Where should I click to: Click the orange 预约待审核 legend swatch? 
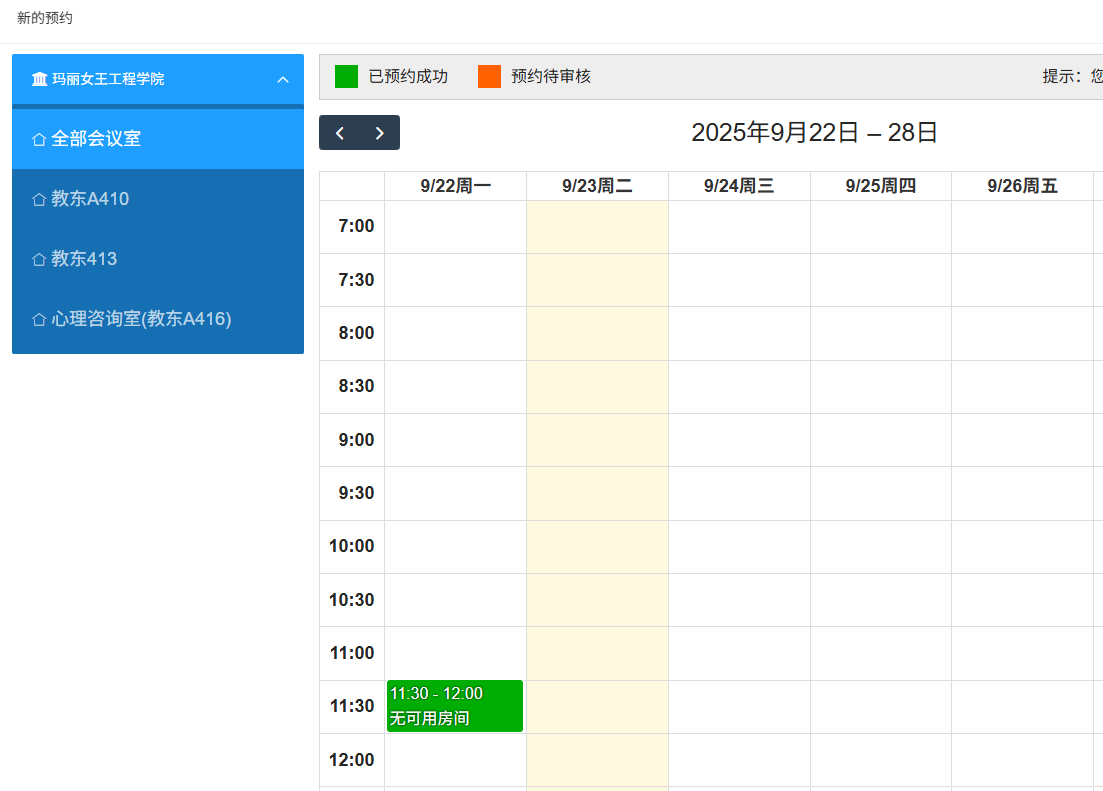click(x=489, y=76)
